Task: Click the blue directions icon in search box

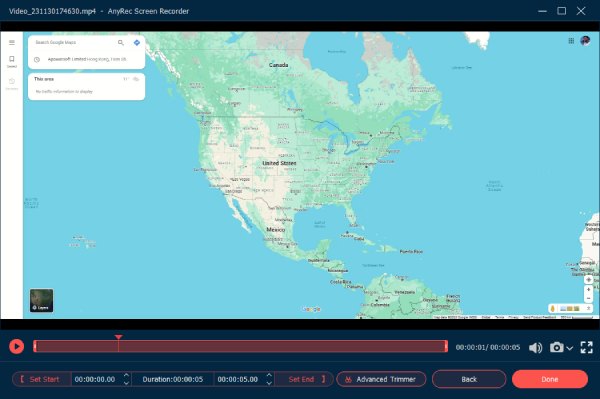Action: 137,42
